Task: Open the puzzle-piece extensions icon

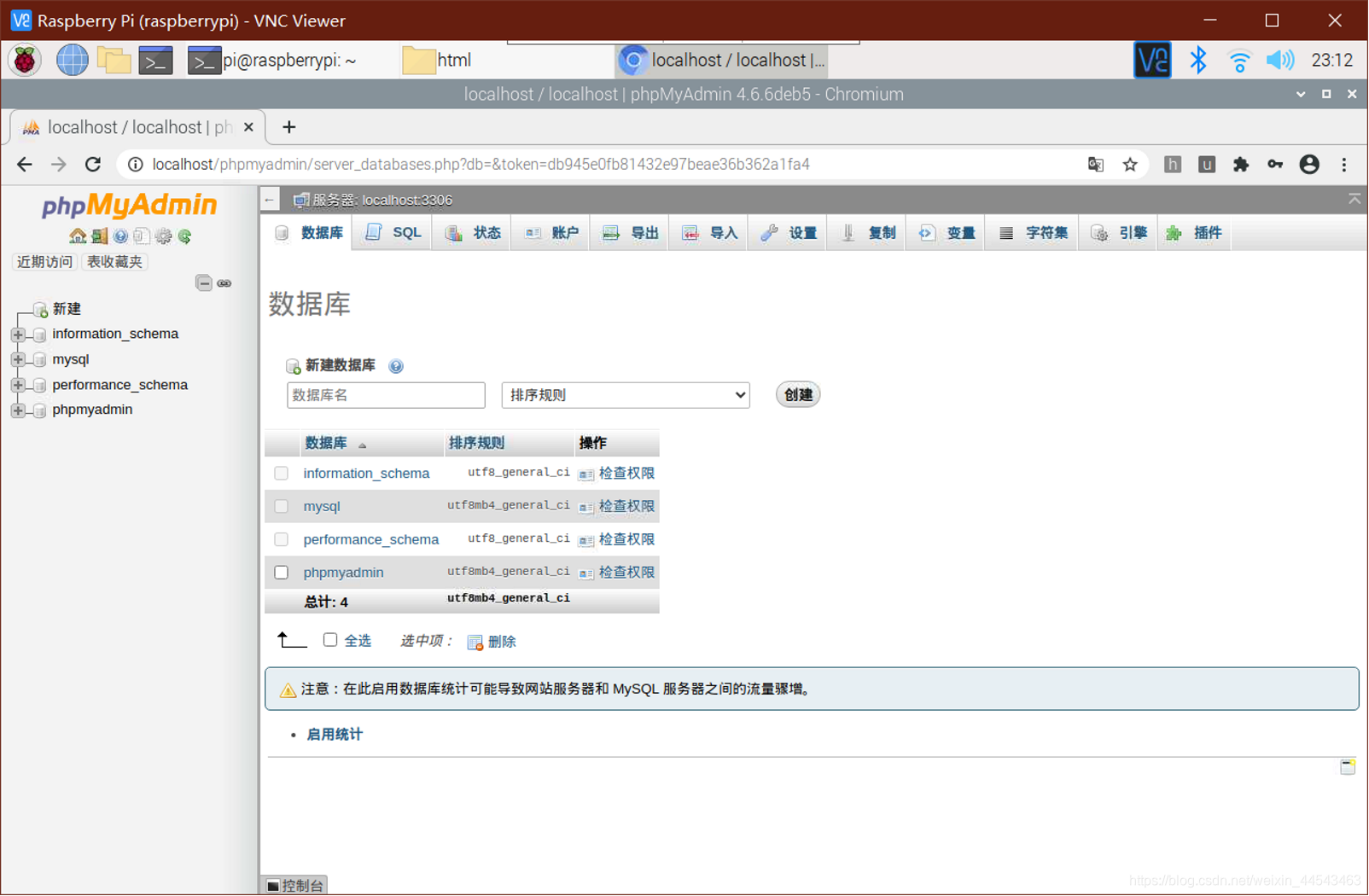Action: pos(1241,165)
